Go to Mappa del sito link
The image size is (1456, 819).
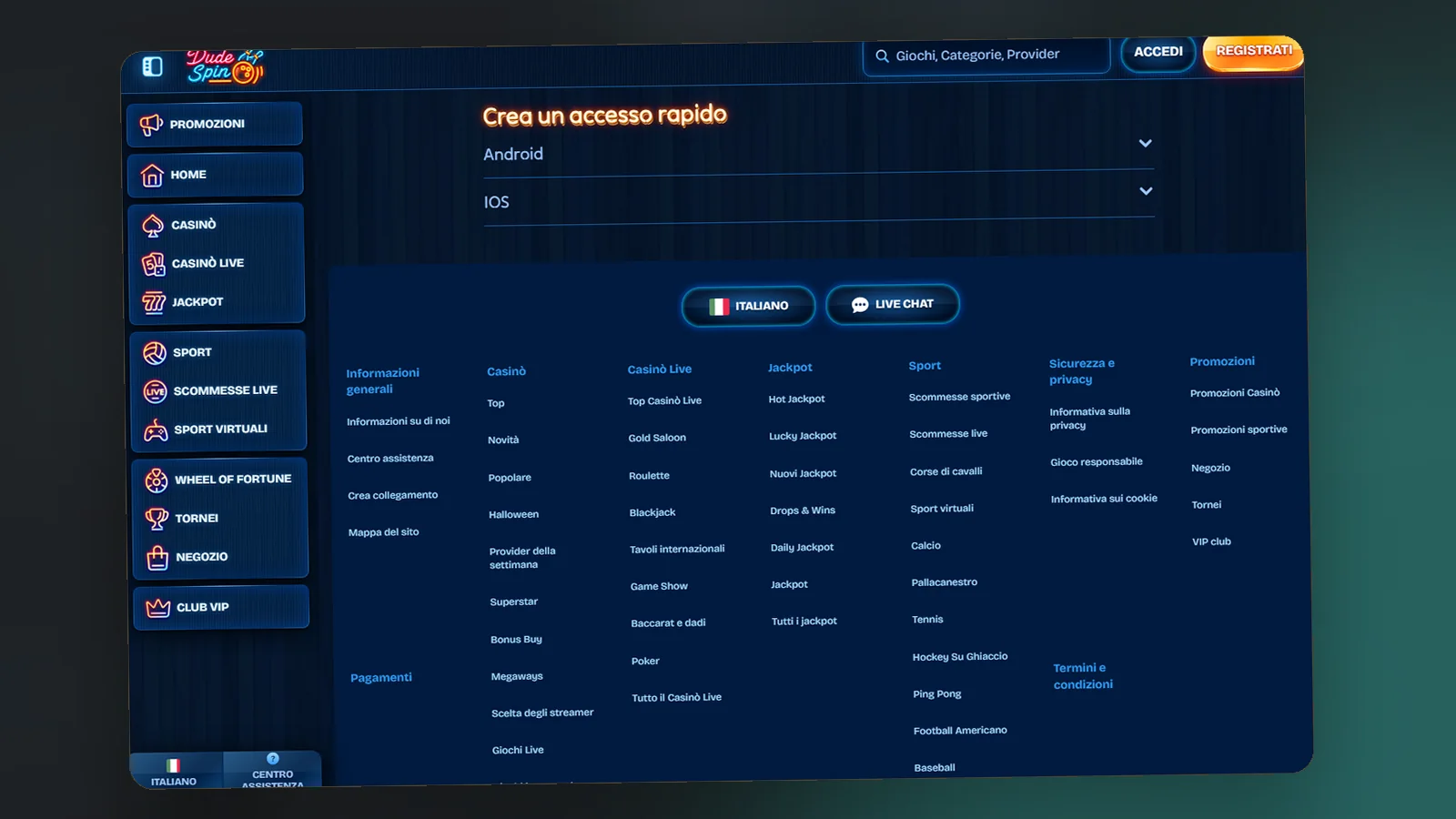tap(383, 532)
